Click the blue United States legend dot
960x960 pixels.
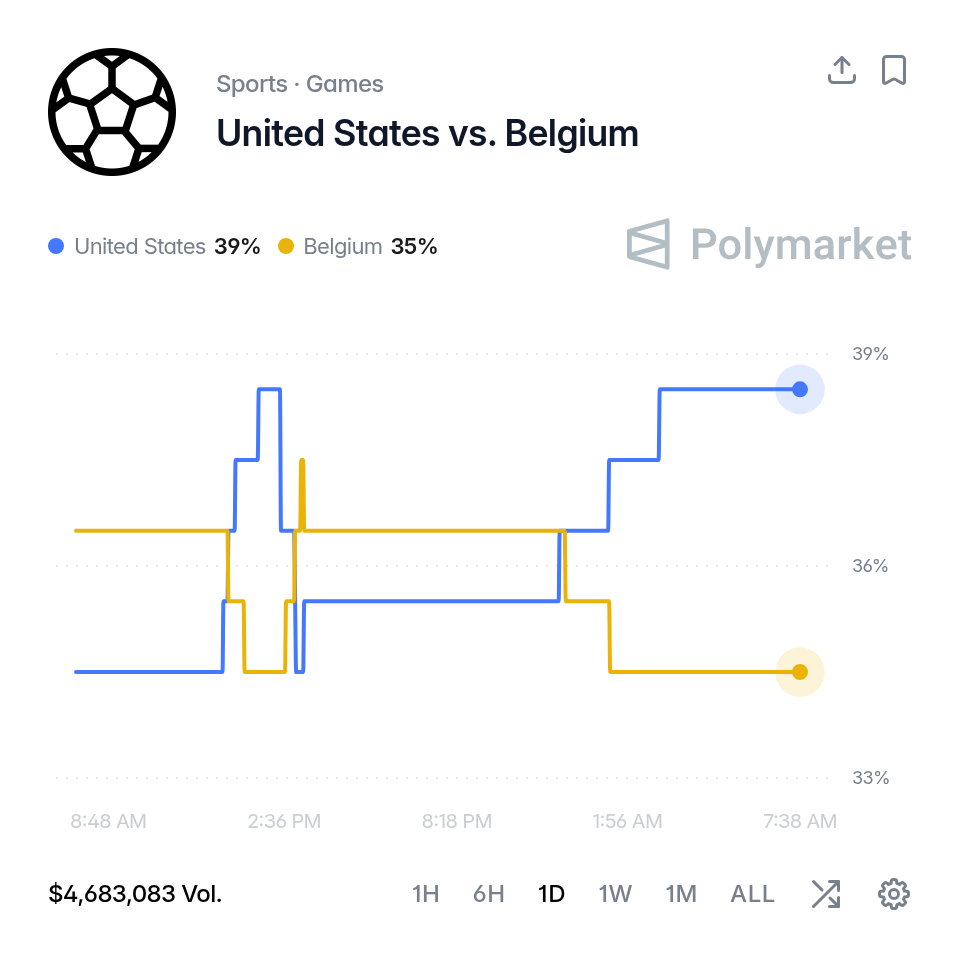56,246
